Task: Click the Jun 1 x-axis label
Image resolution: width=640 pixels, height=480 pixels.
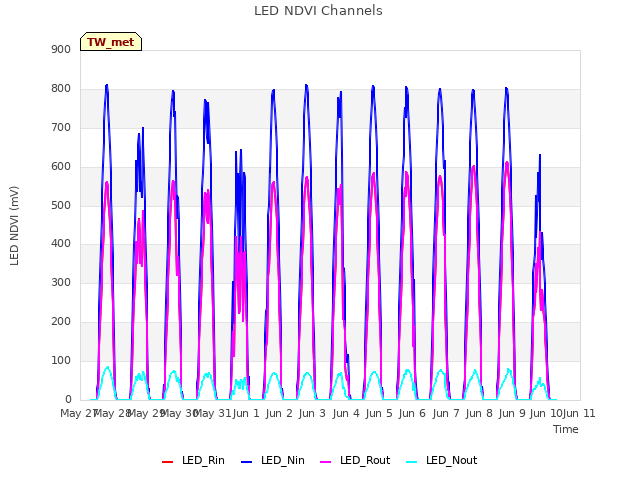Action: 246,413
